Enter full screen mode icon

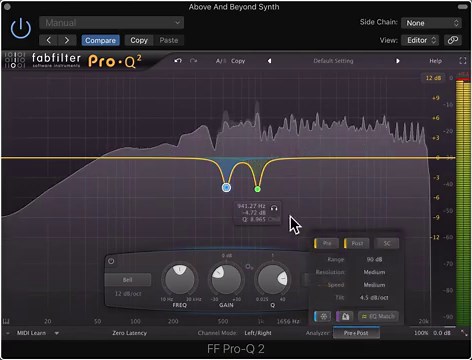pyautogui.click(x=463, y=61)
